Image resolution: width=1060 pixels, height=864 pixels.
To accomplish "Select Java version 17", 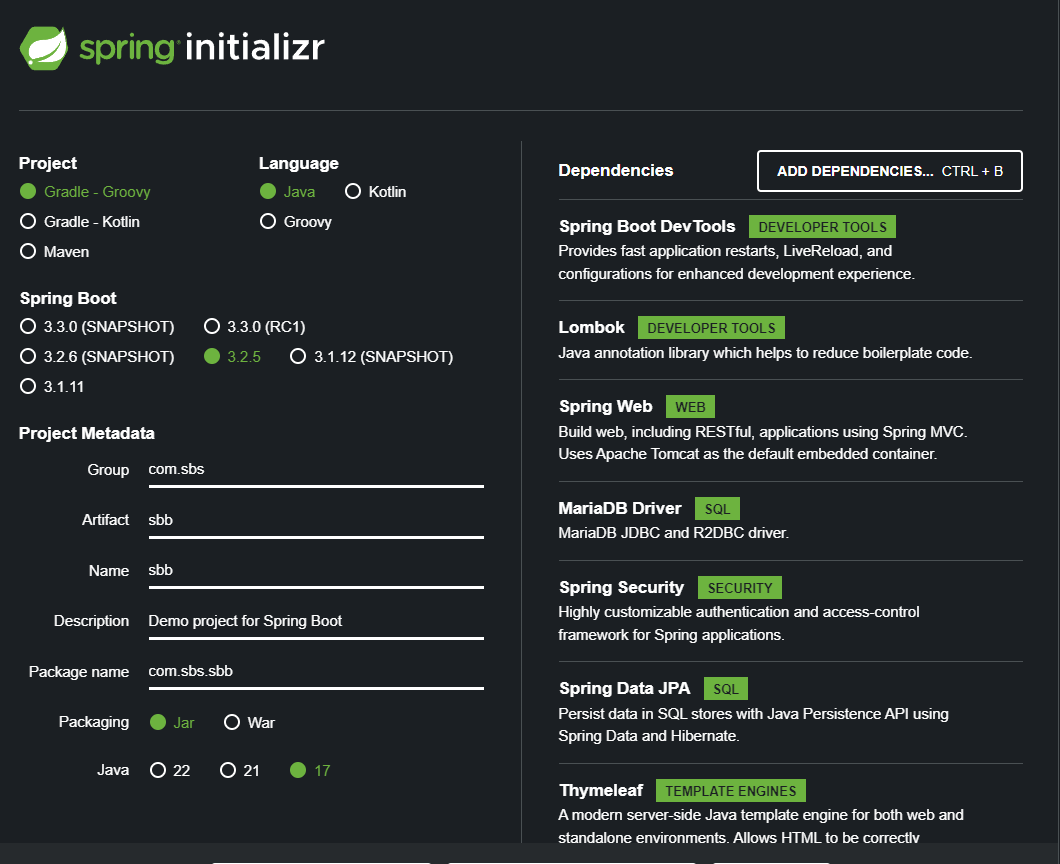I will (310, 771).
